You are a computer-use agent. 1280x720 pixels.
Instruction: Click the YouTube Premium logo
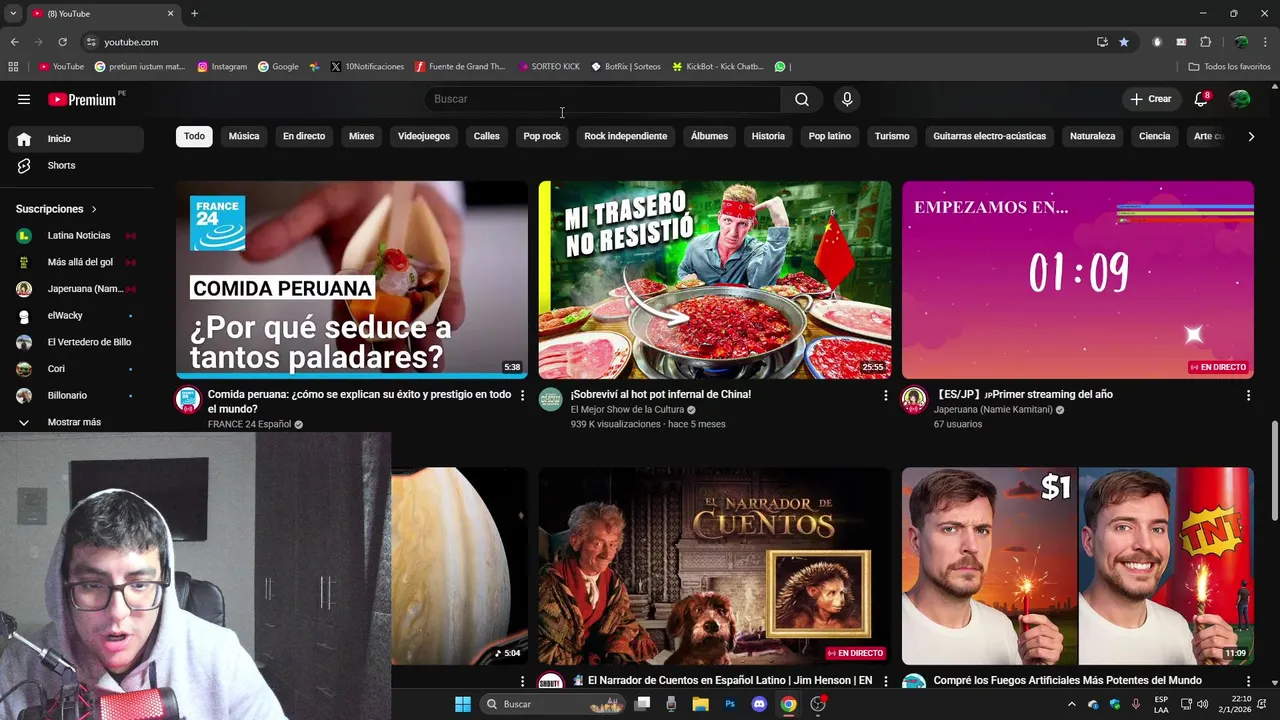pos(82,99)
